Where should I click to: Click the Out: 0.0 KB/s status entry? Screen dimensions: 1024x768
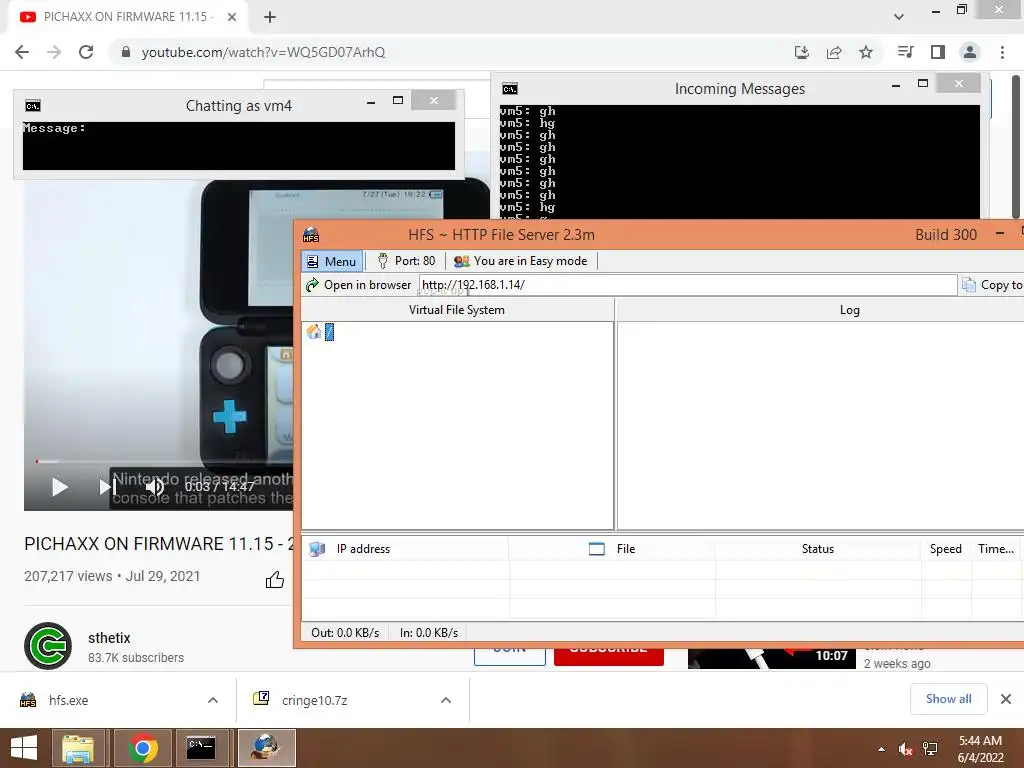pos(345,633)
